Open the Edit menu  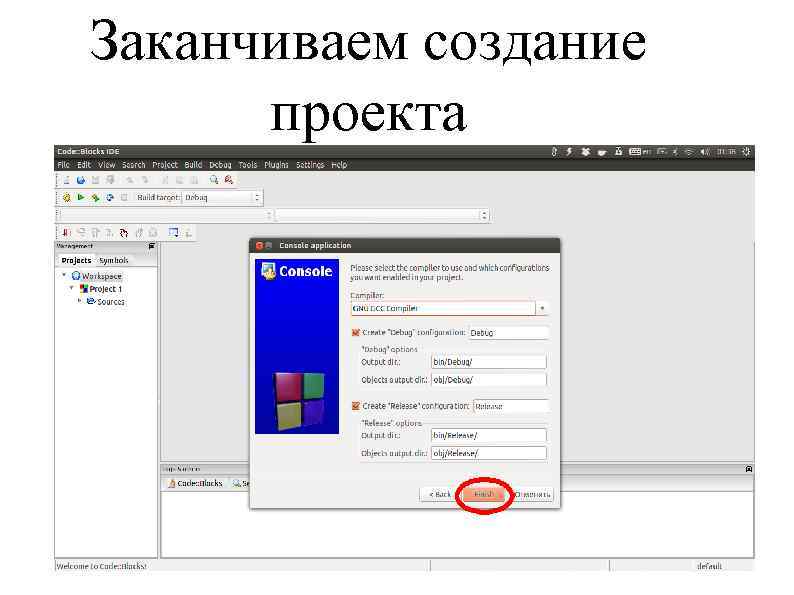(x=84, y=165)
